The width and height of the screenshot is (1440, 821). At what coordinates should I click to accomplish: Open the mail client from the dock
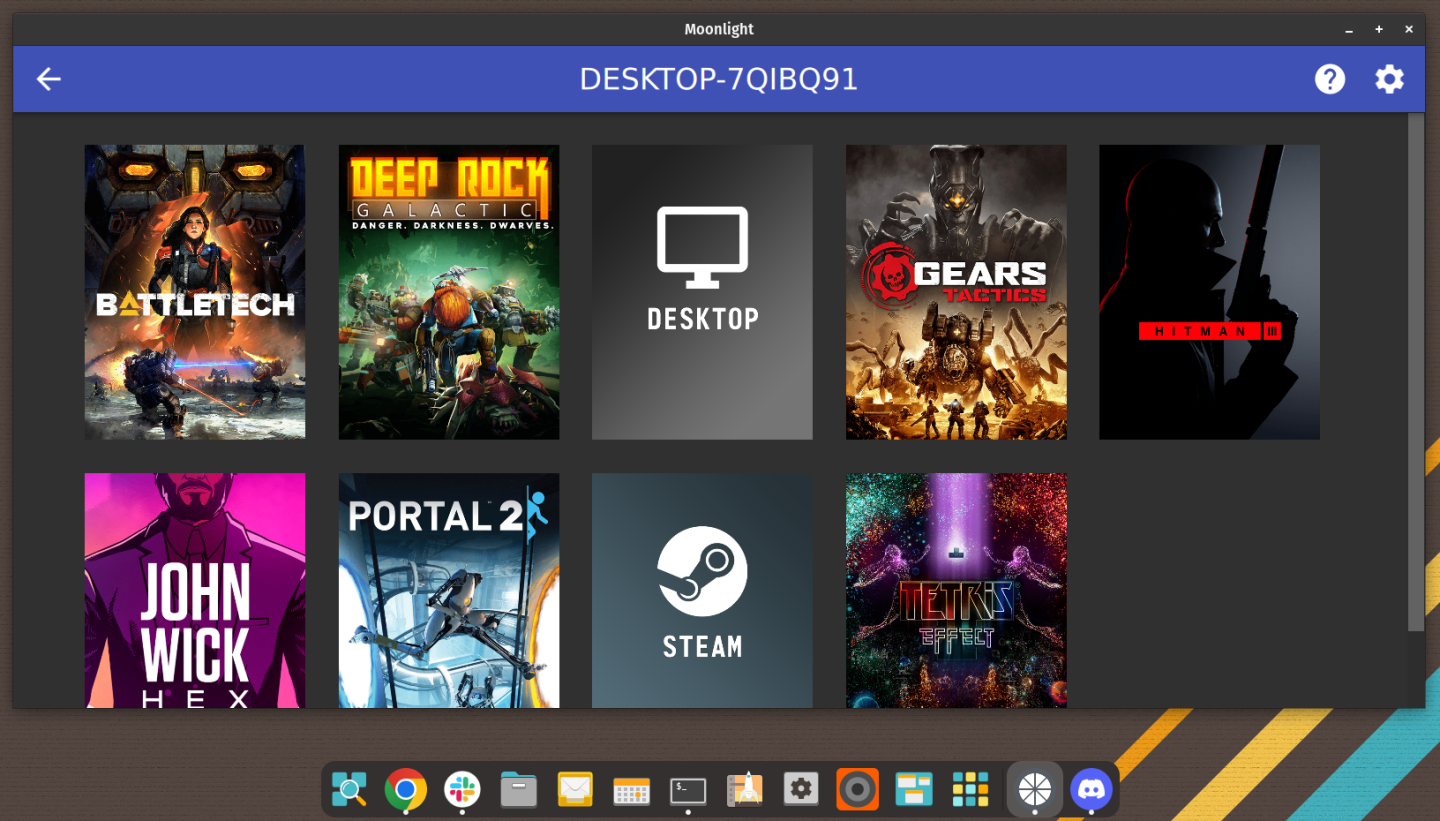(x=575, y=789)
